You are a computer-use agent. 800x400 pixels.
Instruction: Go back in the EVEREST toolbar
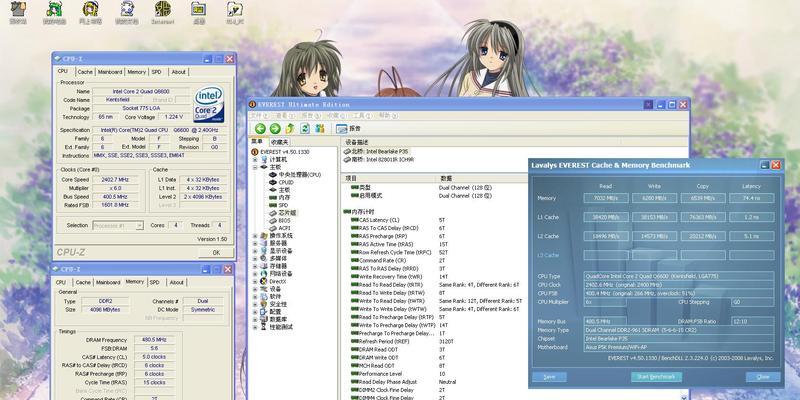coord(260,129)
